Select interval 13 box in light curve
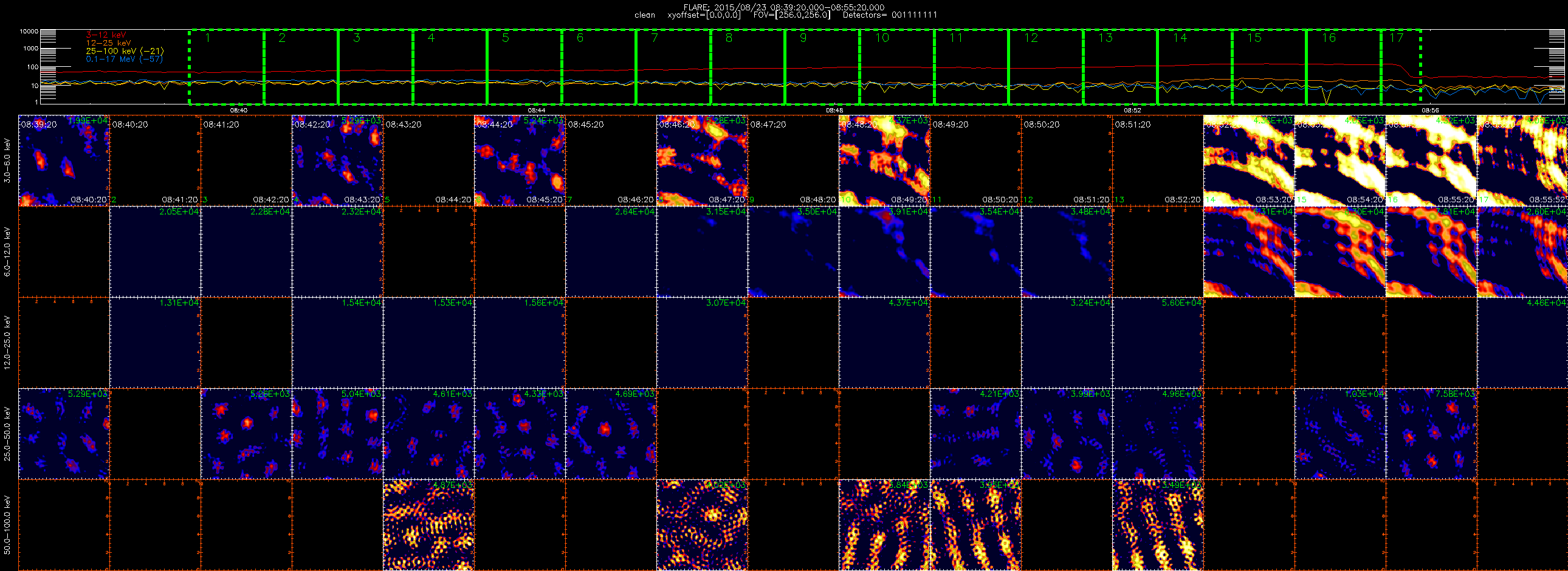The image size is (1568, 571). point(1120,67)
